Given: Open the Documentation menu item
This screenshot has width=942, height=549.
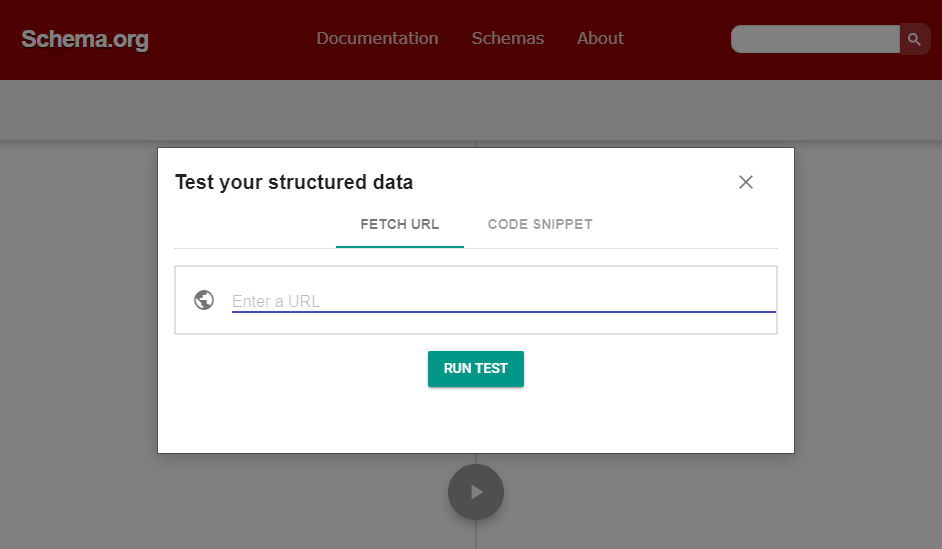Looking at the screenshot, I should 377,39.
